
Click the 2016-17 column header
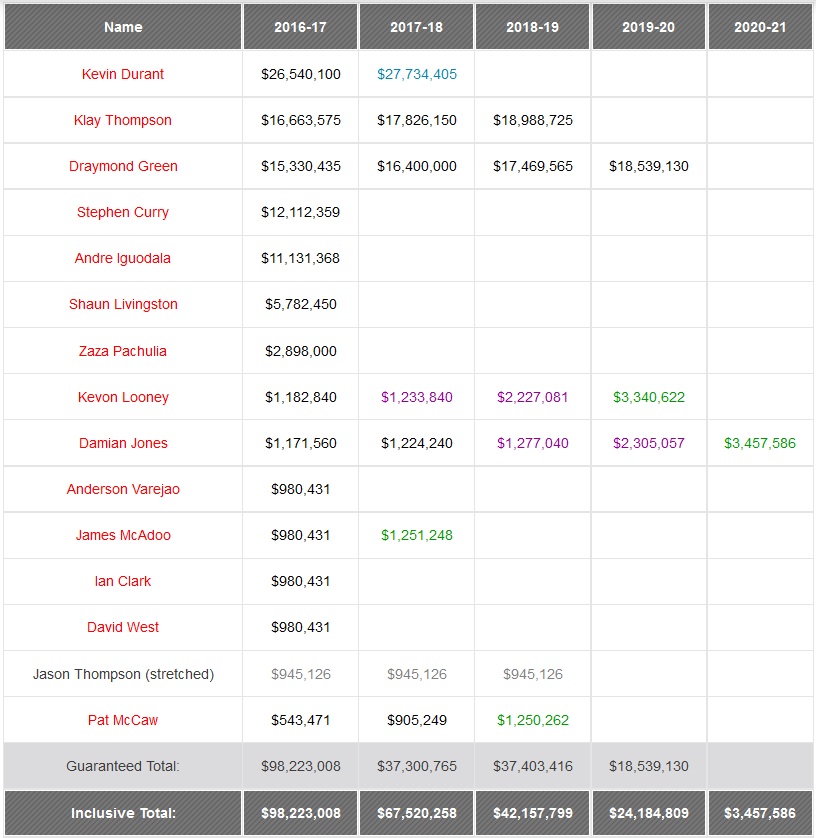299,27
